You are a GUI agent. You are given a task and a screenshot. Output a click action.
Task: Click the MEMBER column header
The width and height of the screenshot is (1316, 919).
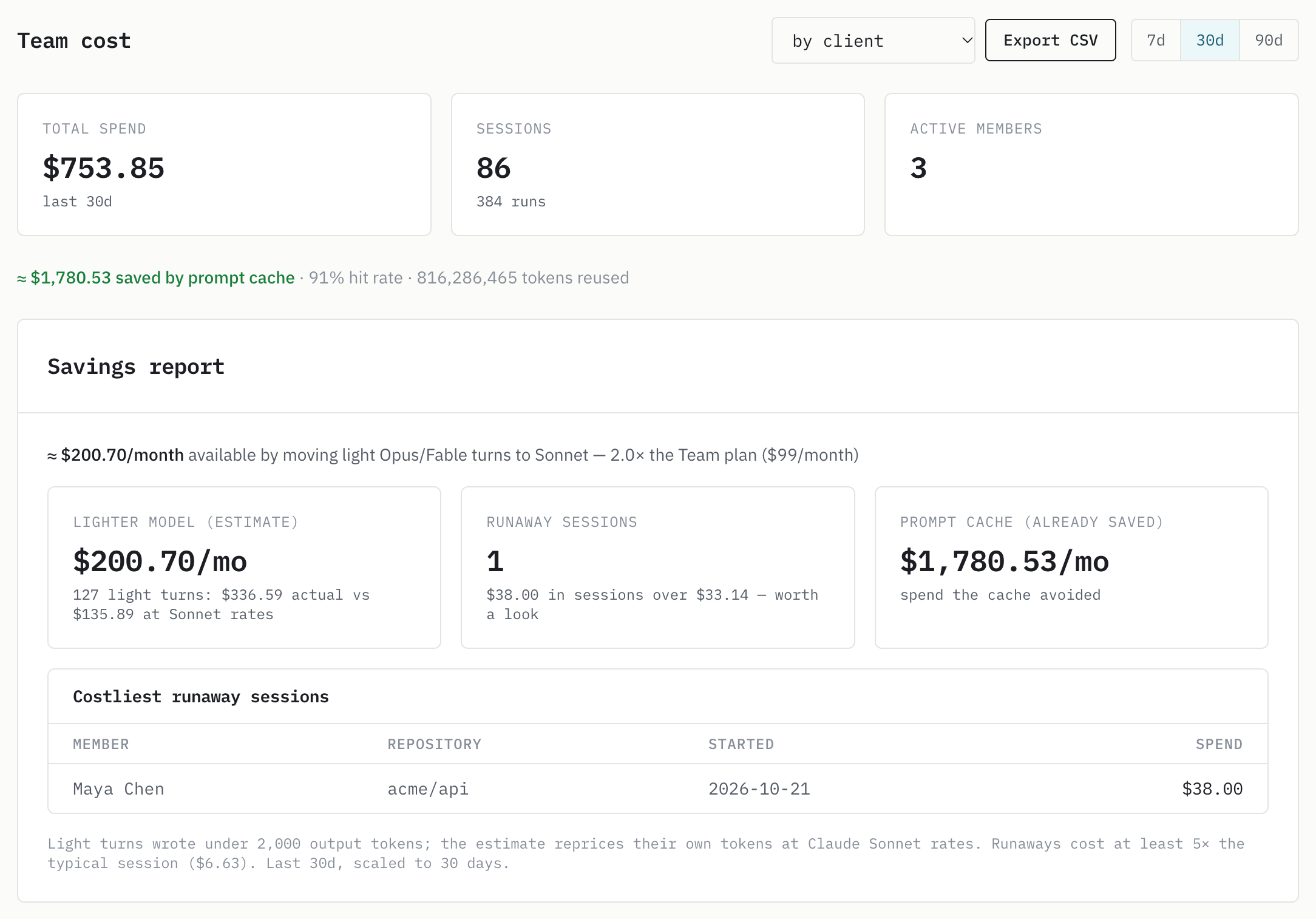[101, 744]
